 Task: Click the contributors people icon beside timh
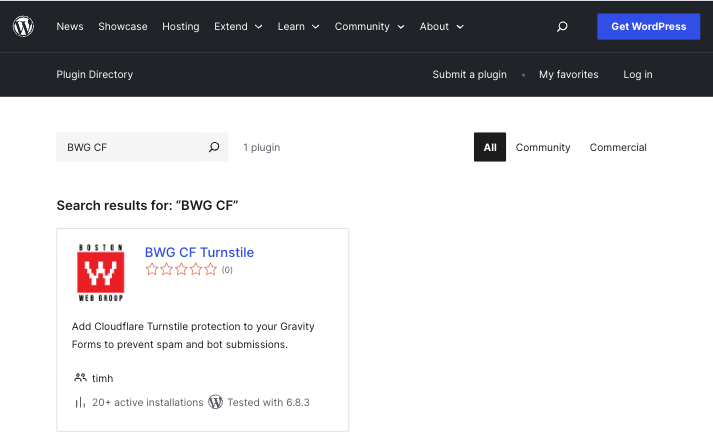[80, 378]
